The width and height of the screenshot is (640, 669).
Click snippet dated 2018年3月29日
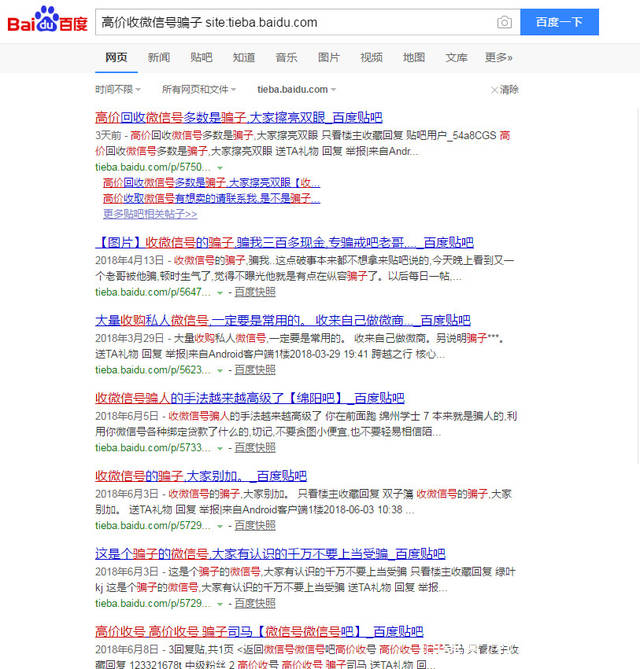(300, 346)
